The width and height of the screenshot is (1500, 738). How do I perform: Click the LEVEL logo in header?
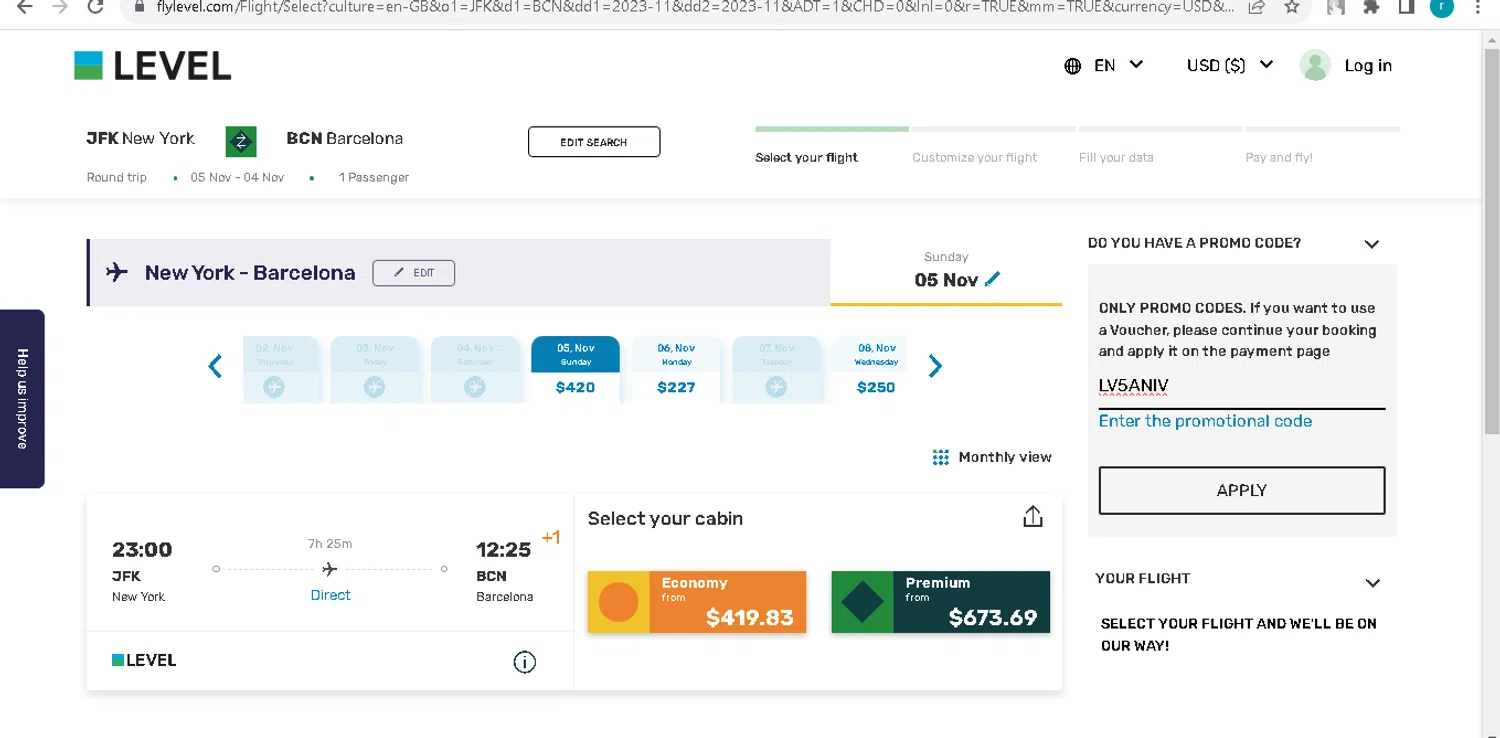(x=152, y=66)
